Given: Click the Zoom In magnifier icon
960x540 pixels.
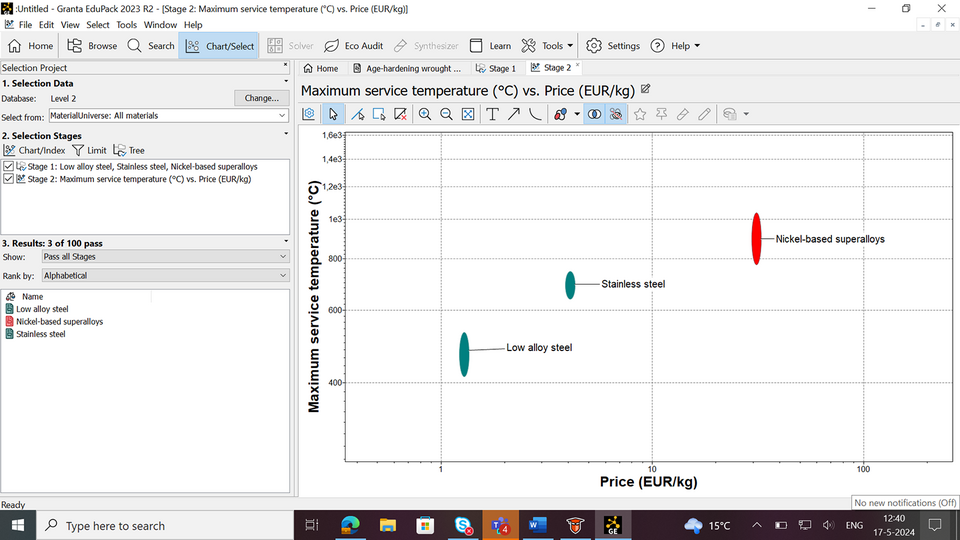Looking at the screenshot, I should pos(425,114).
